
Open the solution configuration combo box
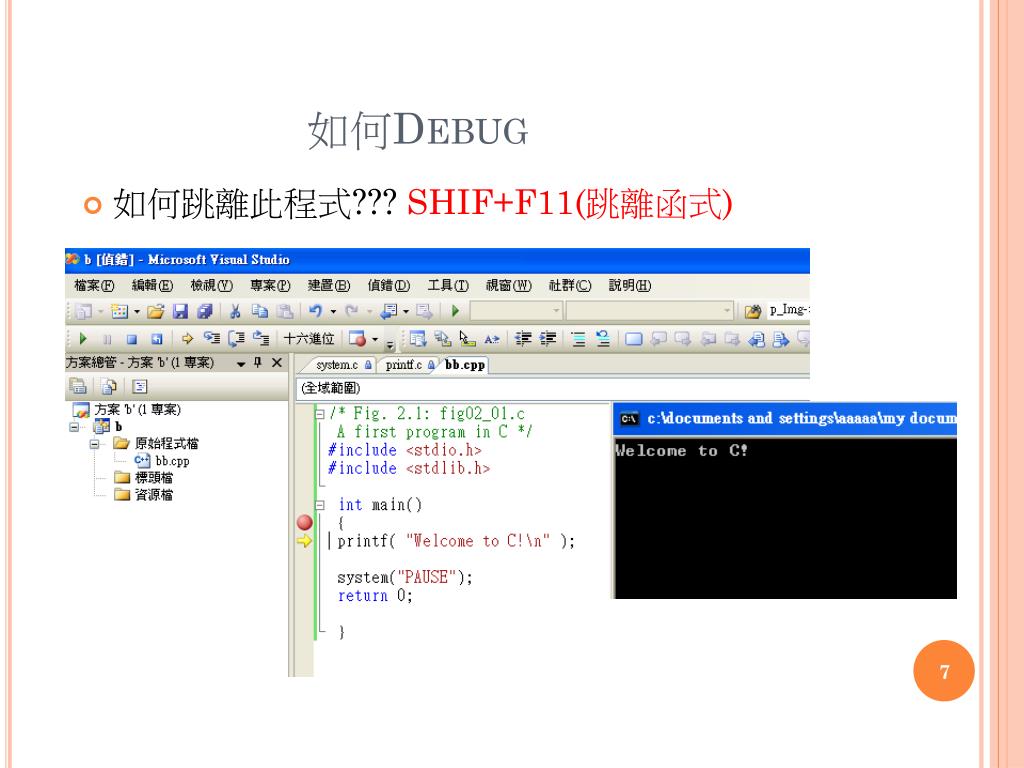tap(516, 311)
